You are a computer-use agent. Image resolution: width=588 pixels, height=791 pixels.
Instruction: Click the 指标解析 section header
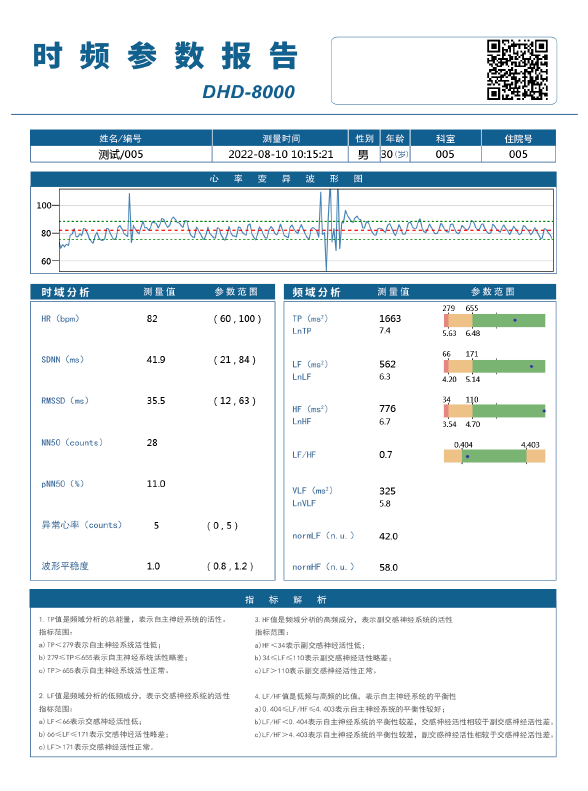[x=293, y=599]
